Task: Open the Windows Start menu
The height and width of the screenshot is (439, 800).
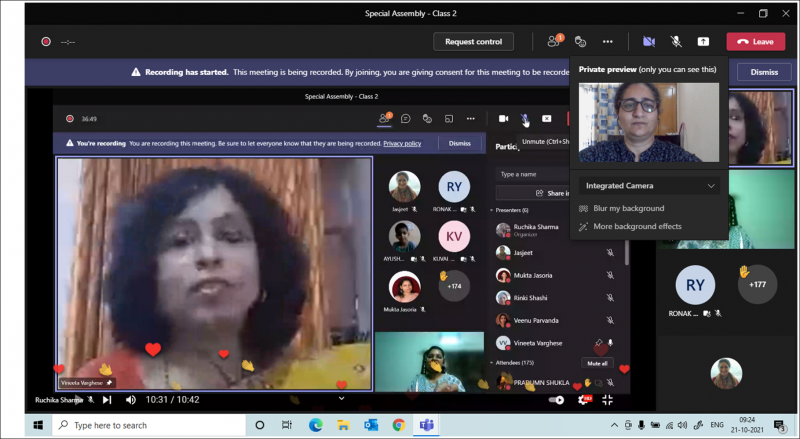Action: click(x=38, y=425)
